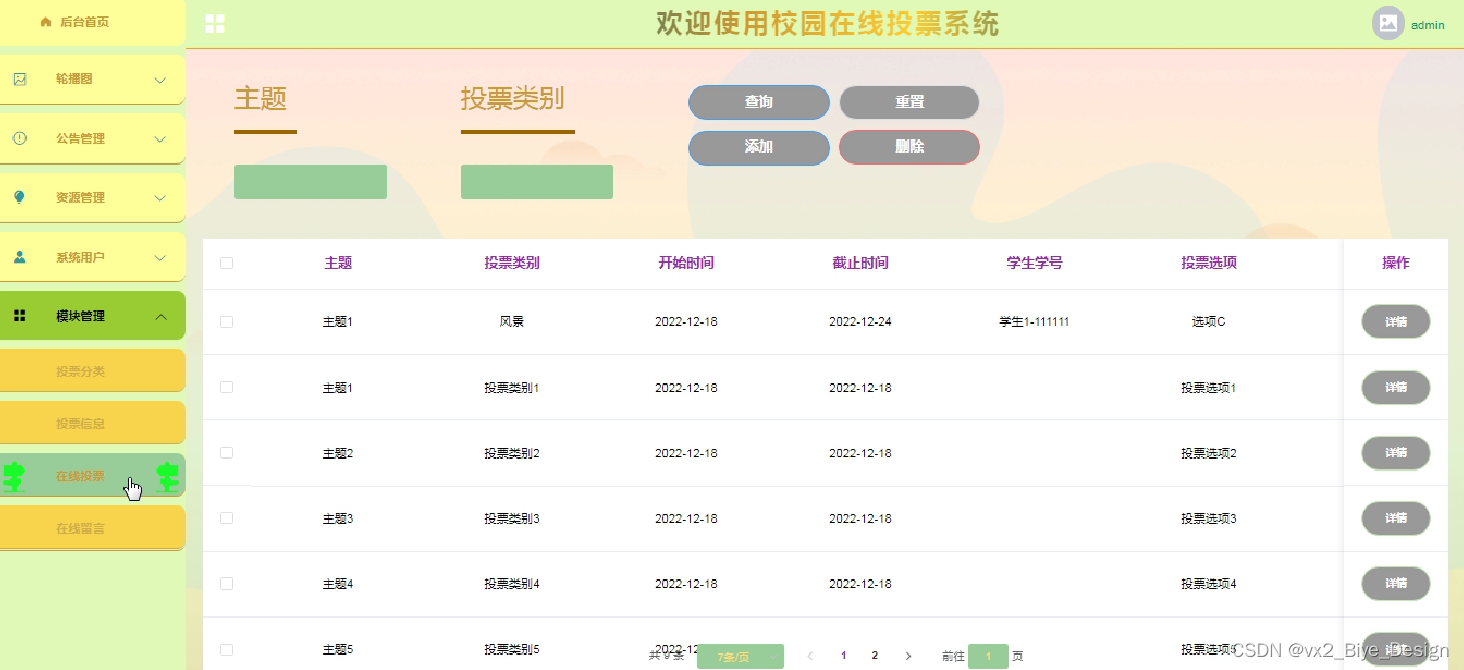The width and height of the screenshot is (1464, 670).
Task: Click the 截止时间 column header
Action: point(860,263)
